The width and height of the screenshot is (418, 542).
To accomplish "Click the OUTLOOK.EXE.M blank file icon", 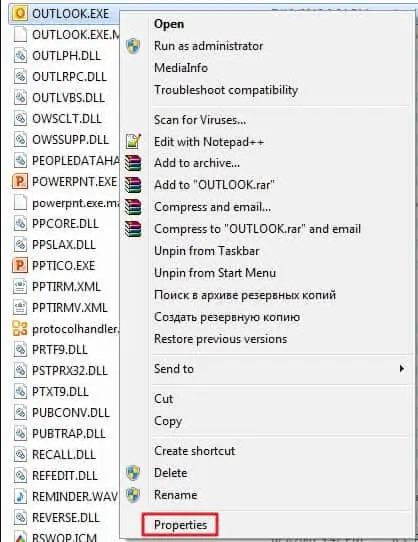I will pos(20,35).
